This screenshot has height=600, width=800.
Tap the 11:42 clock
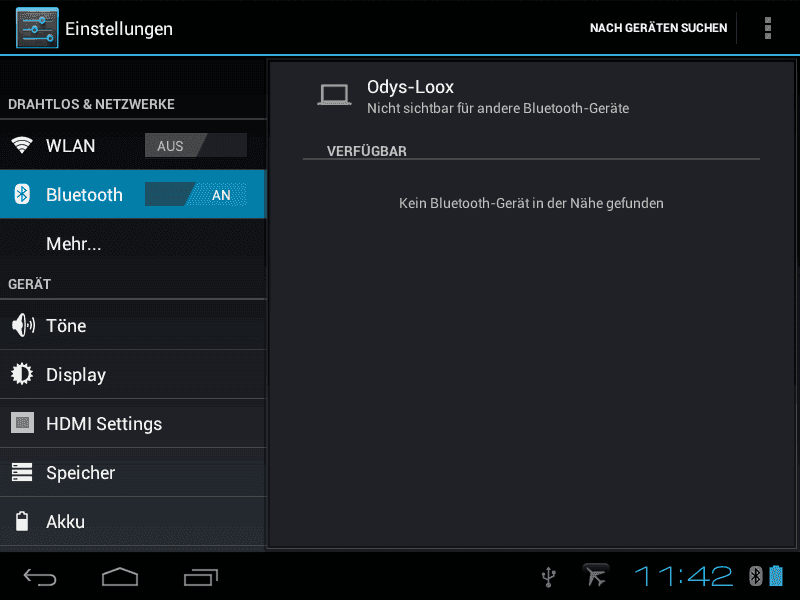coord(684,577)
